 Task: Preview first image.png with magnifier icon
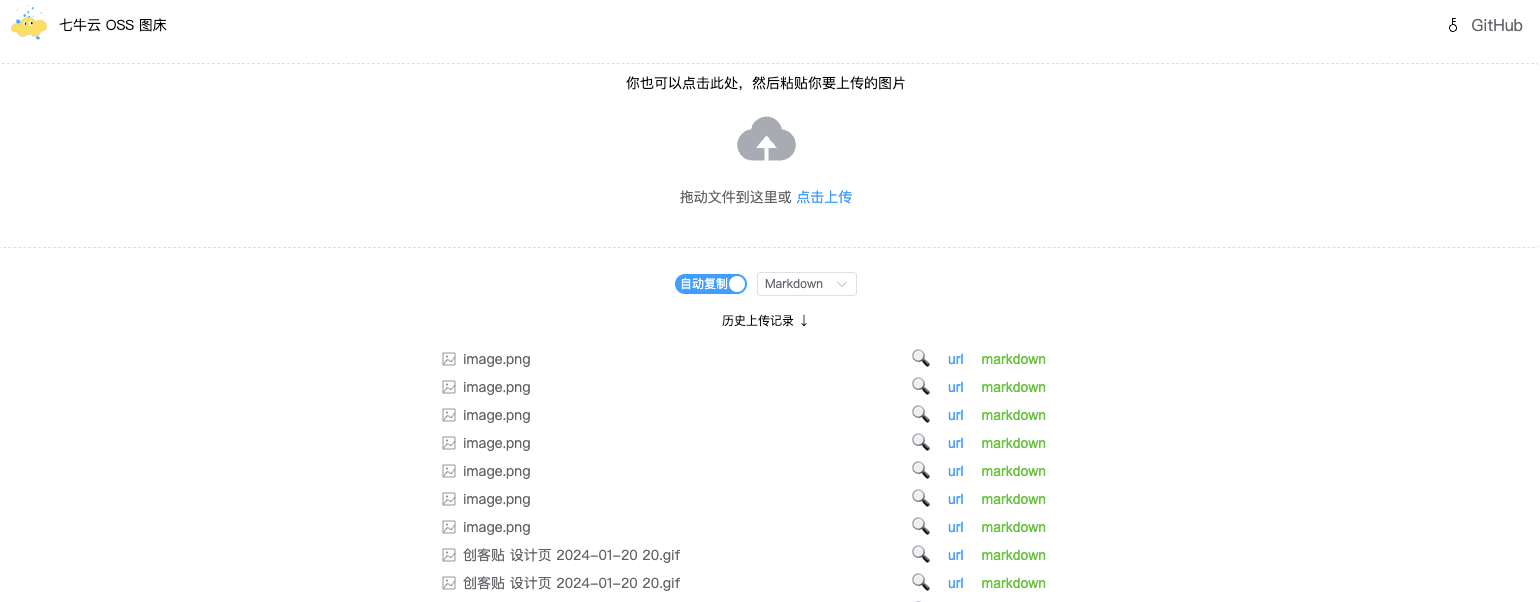click(x=920, y=358)
